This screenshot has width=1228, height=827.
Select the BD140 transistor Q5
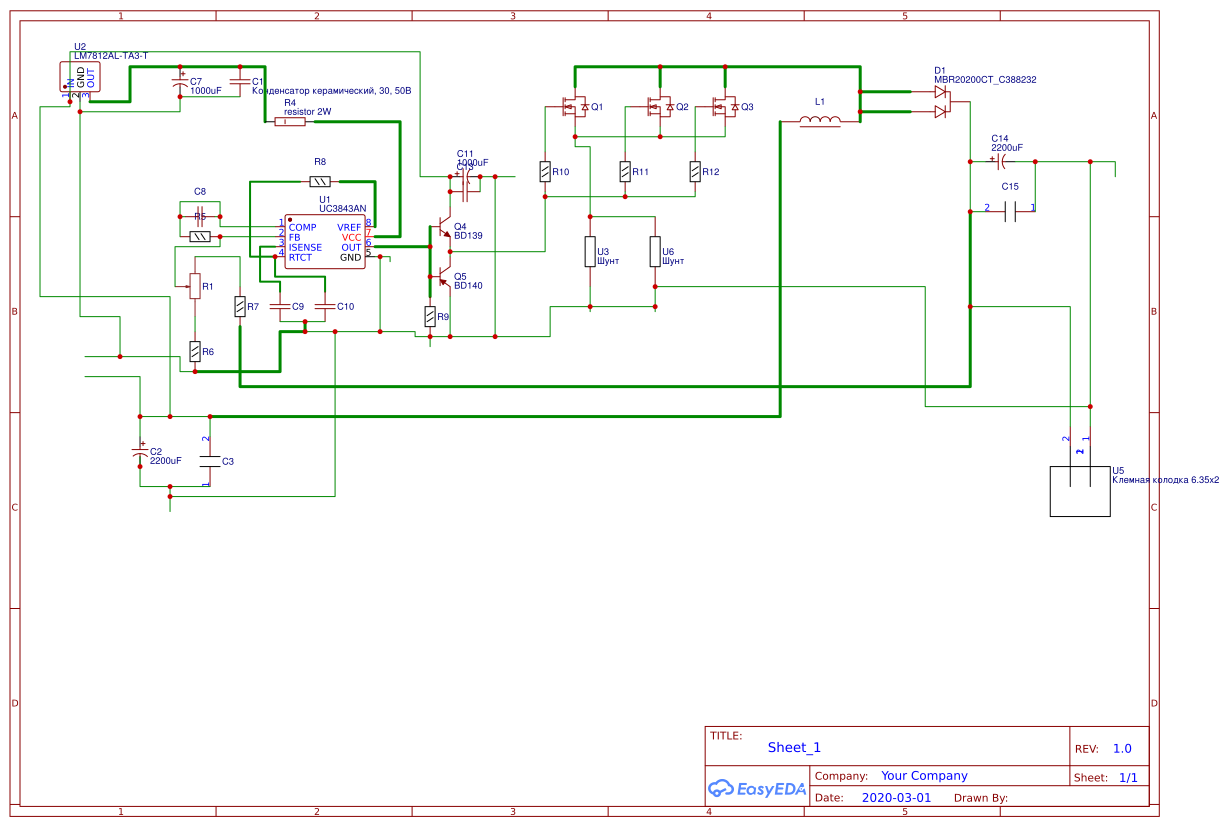(x=443, y=278)
